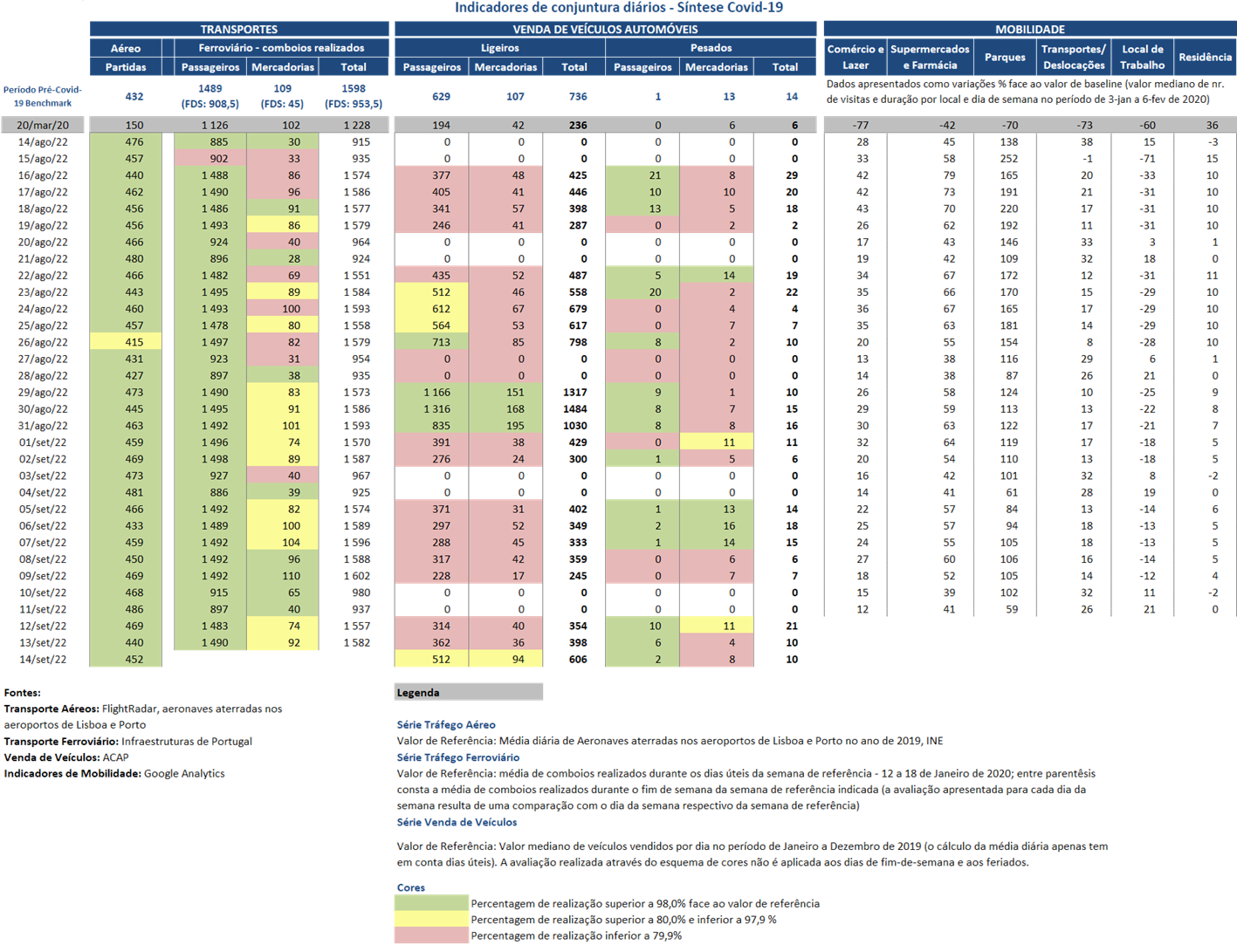This screenshot has width=1237, height=952.
Task: Click the 'Fontes:' heading
Action: click(23, 693)
